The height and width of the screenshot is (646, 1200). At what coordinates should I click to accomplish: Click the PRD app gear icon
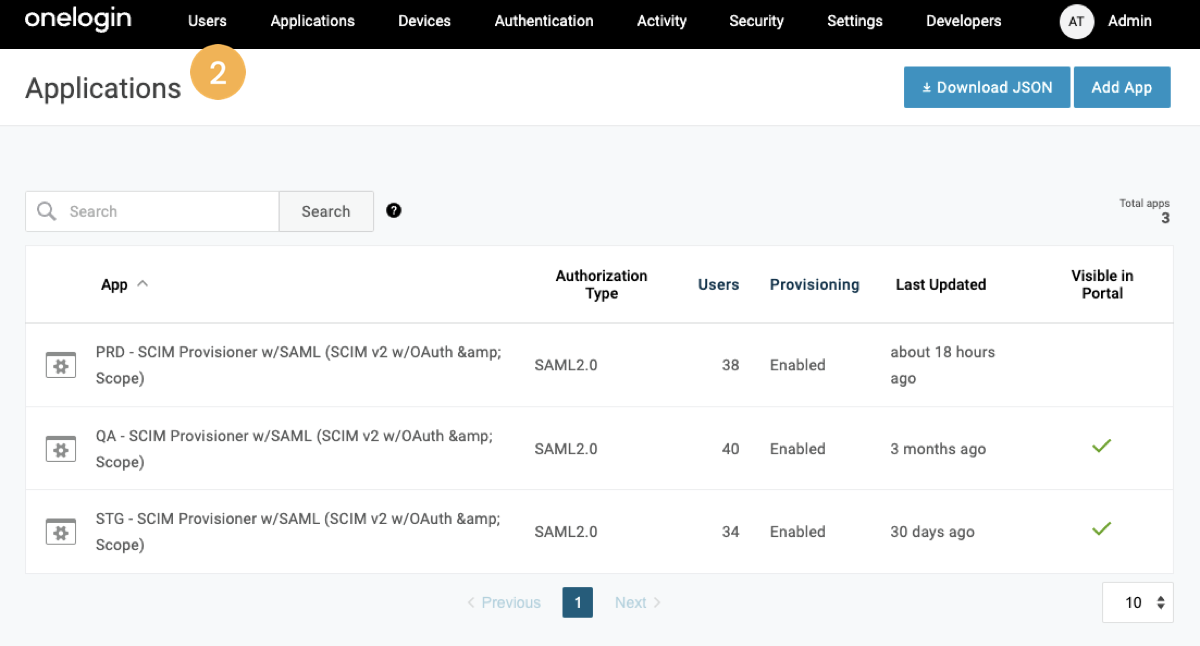(61, 365)
